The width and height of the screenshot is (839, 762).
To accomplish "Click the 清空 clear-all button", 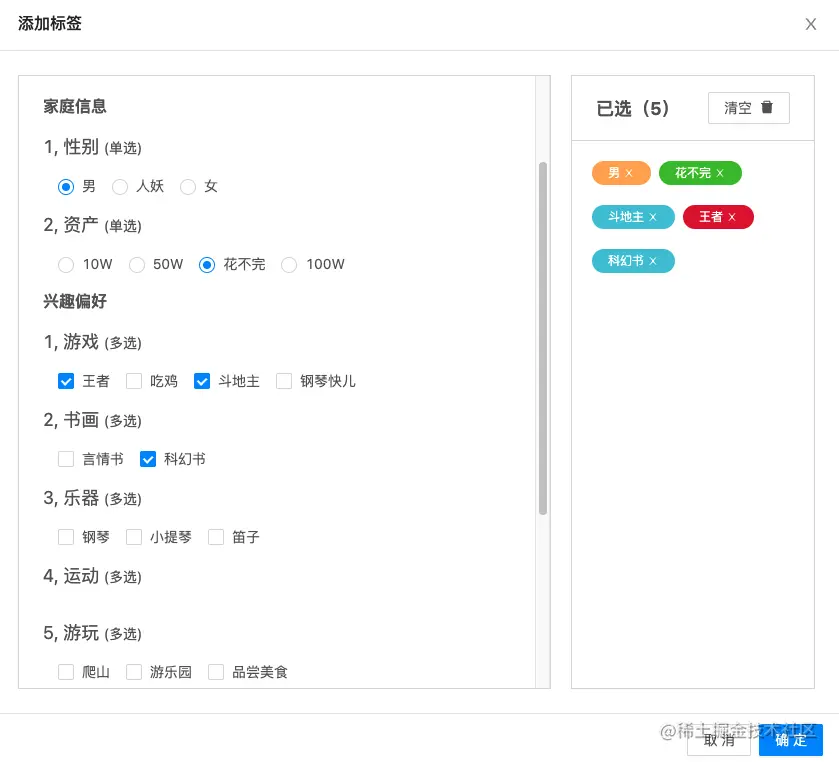I will [x=749, y=108].
